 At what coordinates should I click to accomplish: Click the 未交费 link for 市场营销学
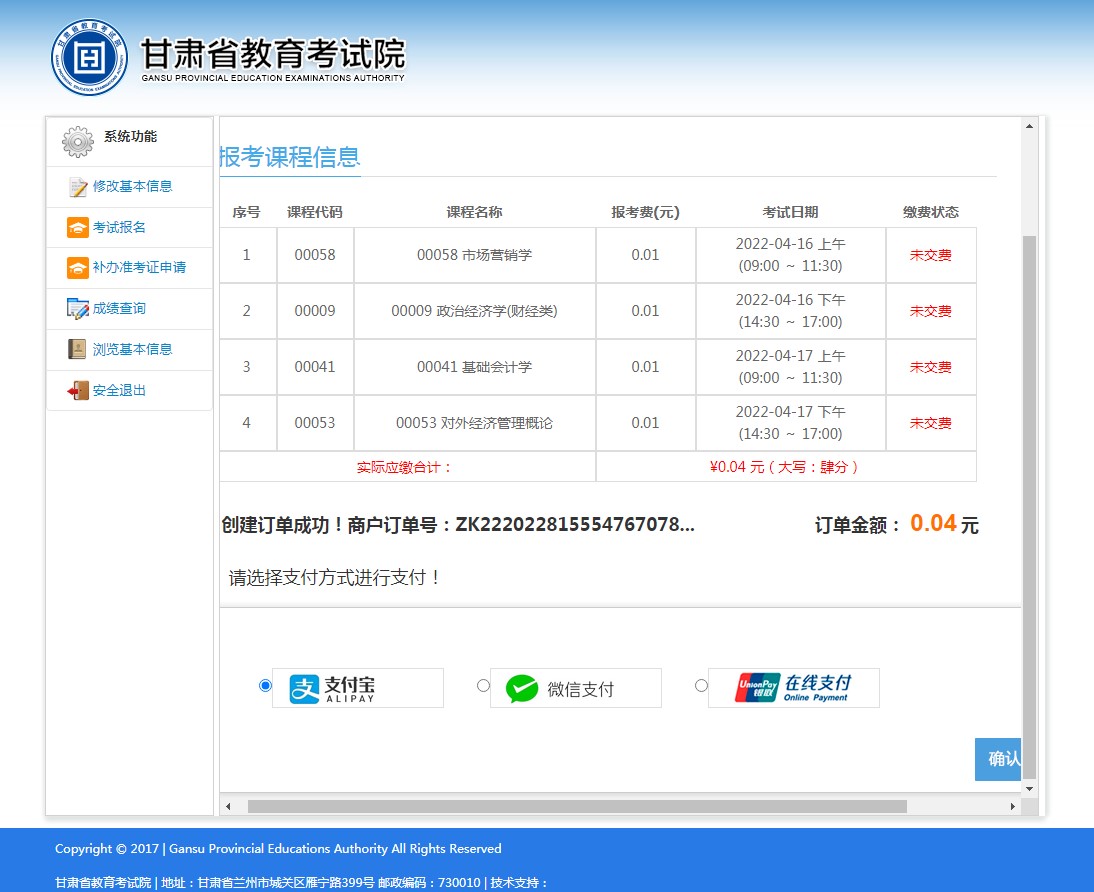pyautogui.click(x=930, y=255)
